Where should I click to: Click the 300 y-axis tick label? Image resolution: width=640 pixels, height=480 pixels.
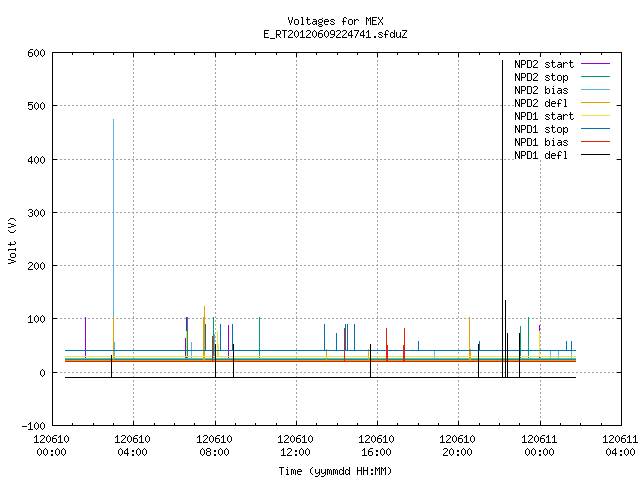[36, 213]
